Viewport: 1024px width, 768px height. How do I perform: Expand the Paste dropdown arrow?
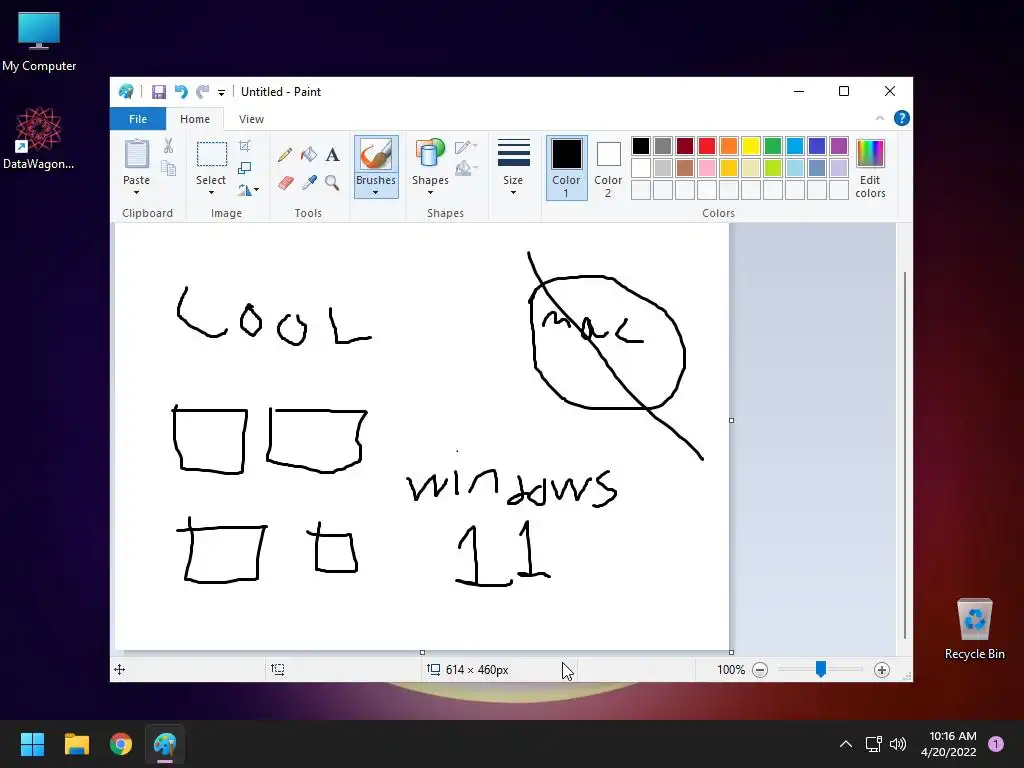(x=136, y=193)
